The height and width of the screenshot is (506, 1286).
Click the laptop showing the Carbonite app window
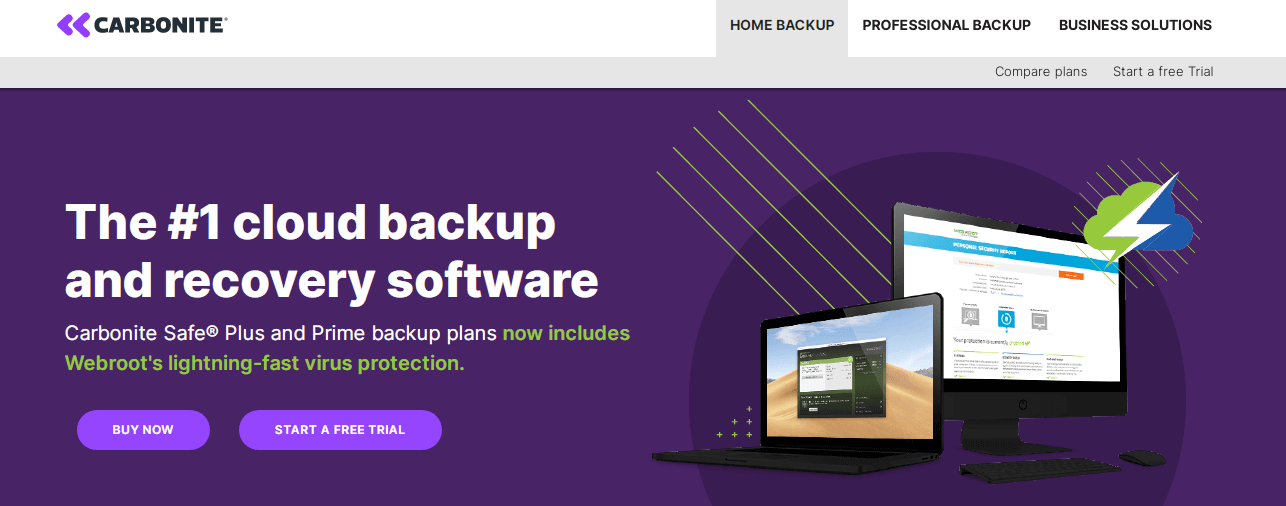click(x=799, y=385)
